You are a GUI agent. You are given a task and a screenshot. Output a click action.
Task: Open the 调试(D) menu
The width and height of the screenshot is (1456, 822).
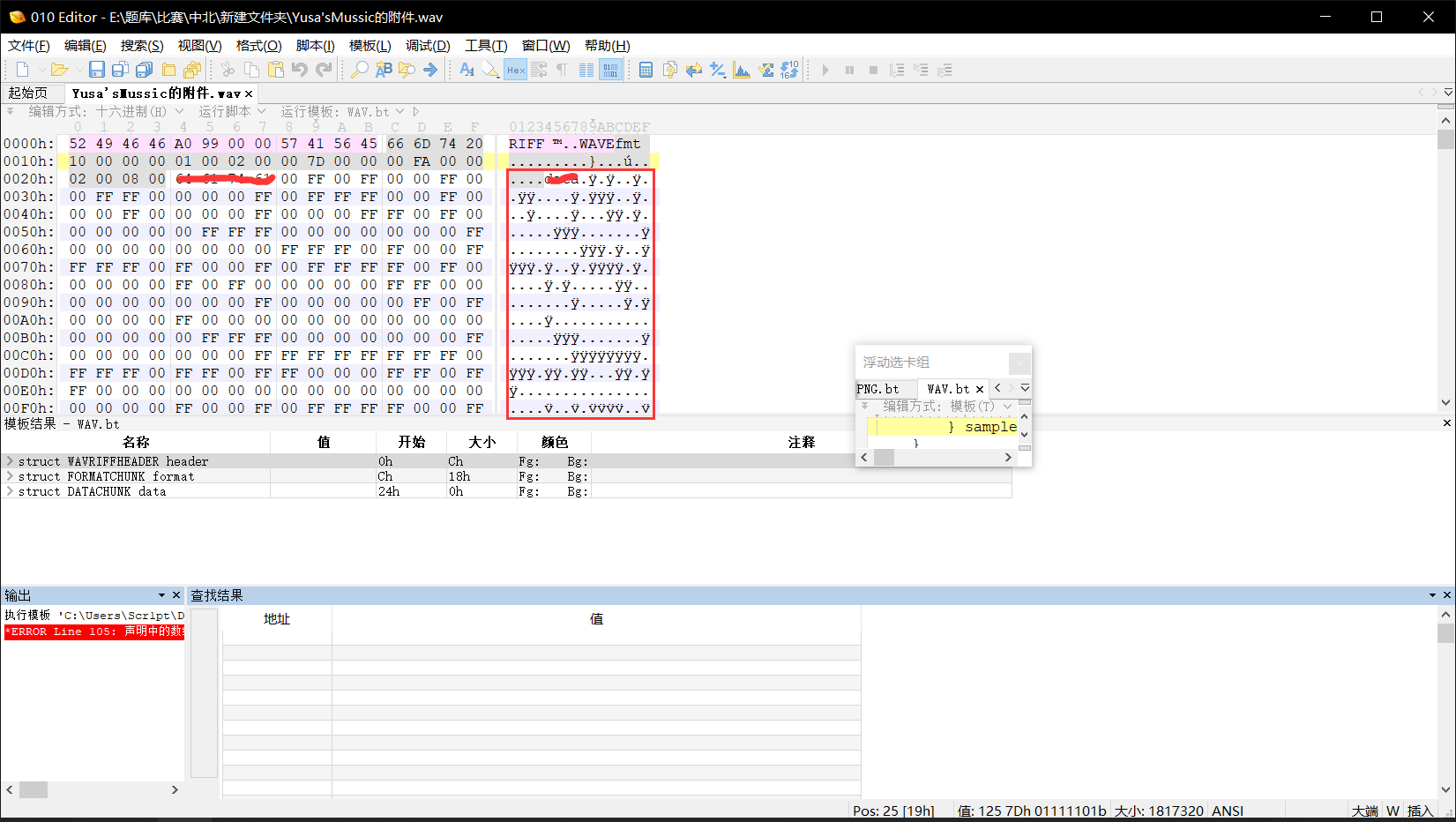click(x=428, y=46)
